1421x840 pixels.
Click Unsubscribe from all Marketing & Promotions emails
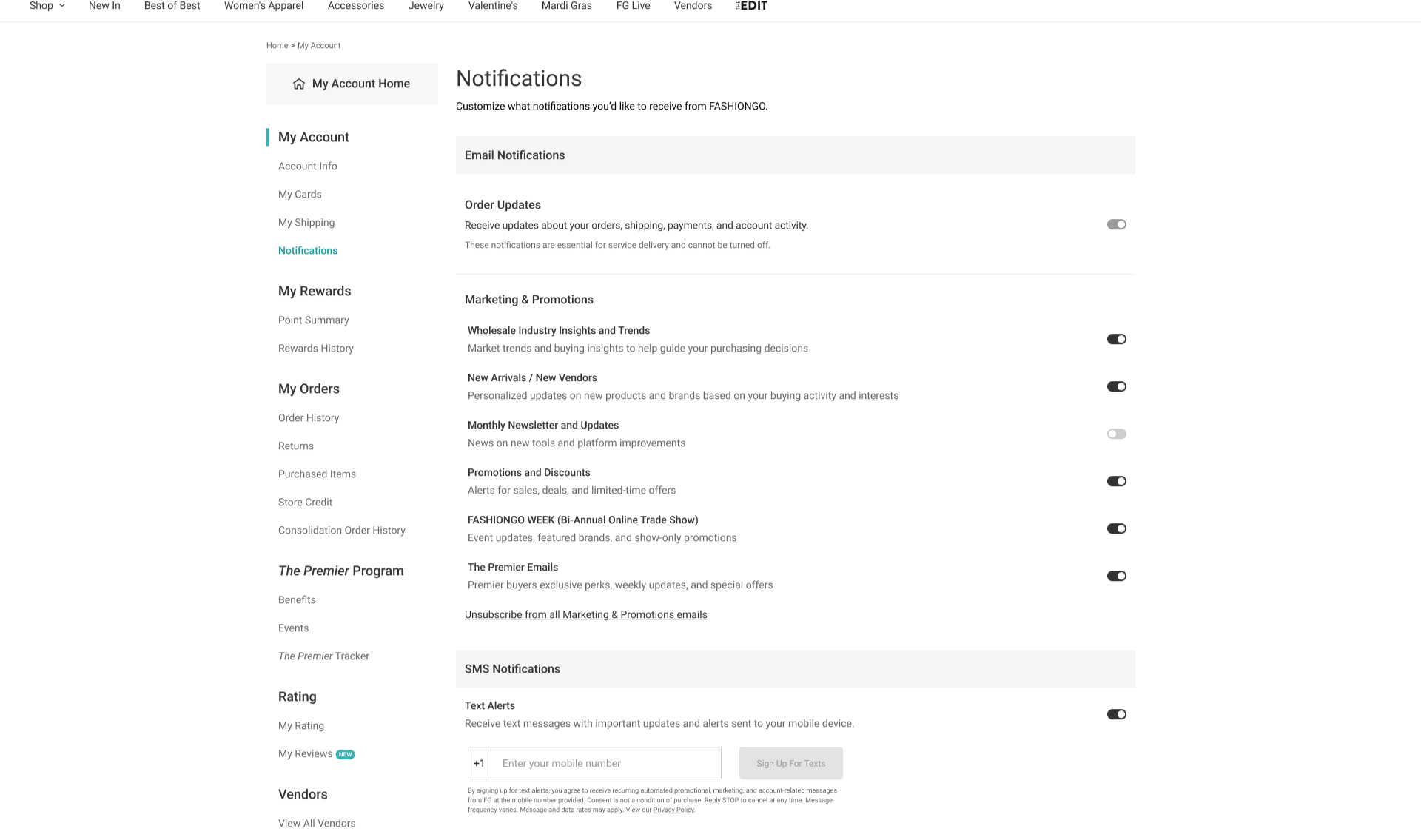(585, 614)
